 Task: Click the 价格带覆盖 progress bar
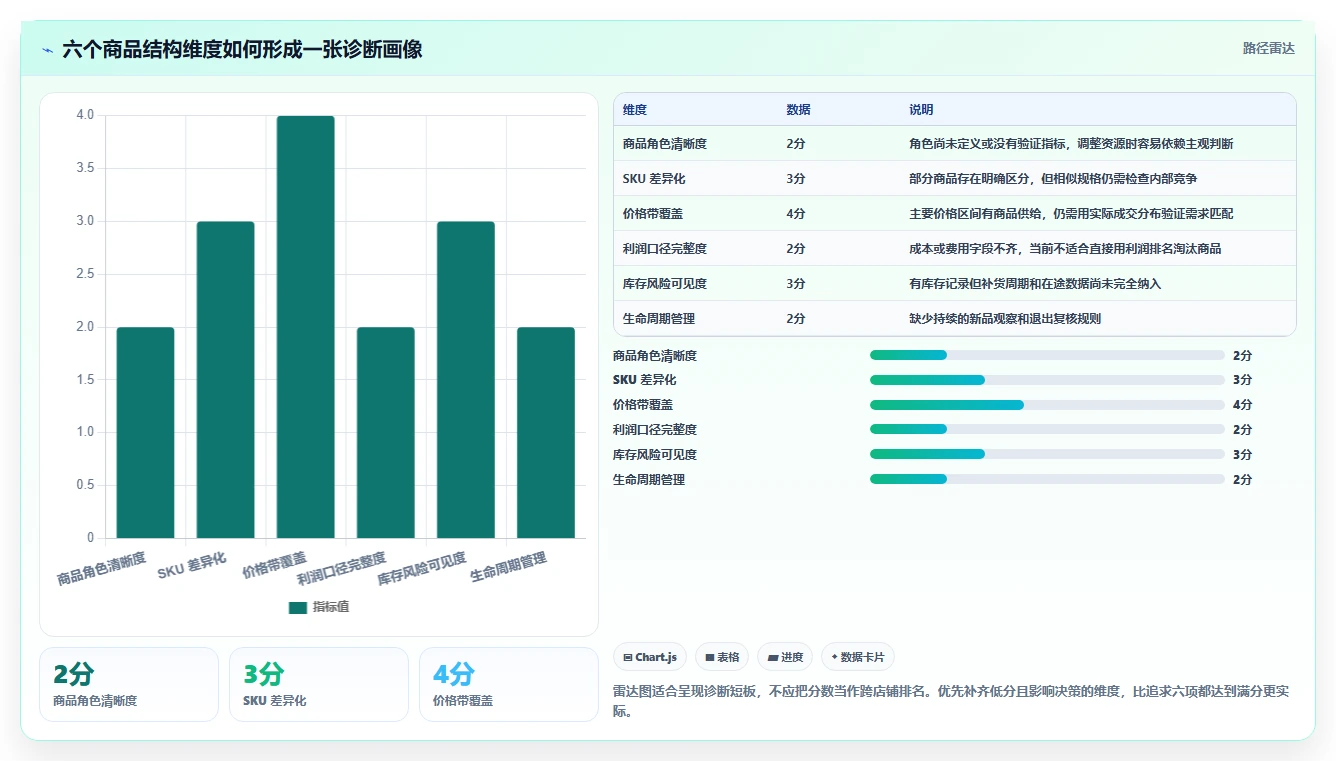1047,405
